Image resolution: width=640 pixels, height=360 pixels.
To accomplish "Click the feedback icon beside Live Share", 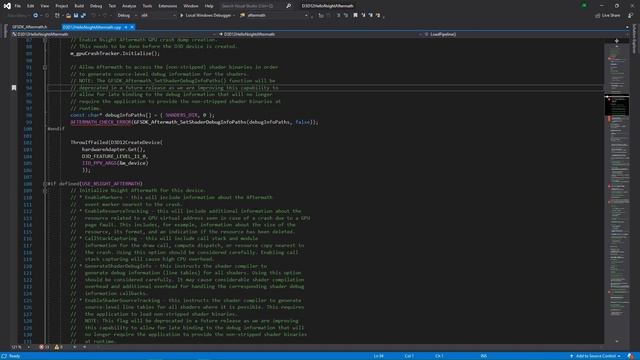I will (631, 16).
